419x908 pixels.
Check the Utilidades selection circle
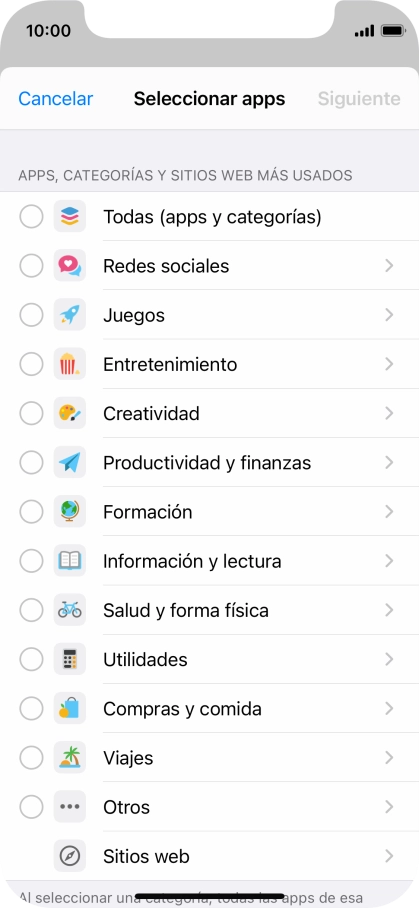coord(31,660)
